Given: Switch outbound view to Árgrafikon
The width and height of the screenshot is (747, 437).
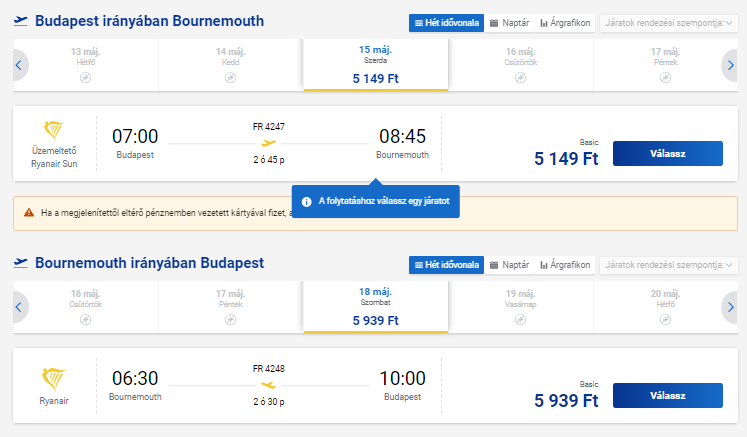Looking at the screenshot, I should pos(565,23).
